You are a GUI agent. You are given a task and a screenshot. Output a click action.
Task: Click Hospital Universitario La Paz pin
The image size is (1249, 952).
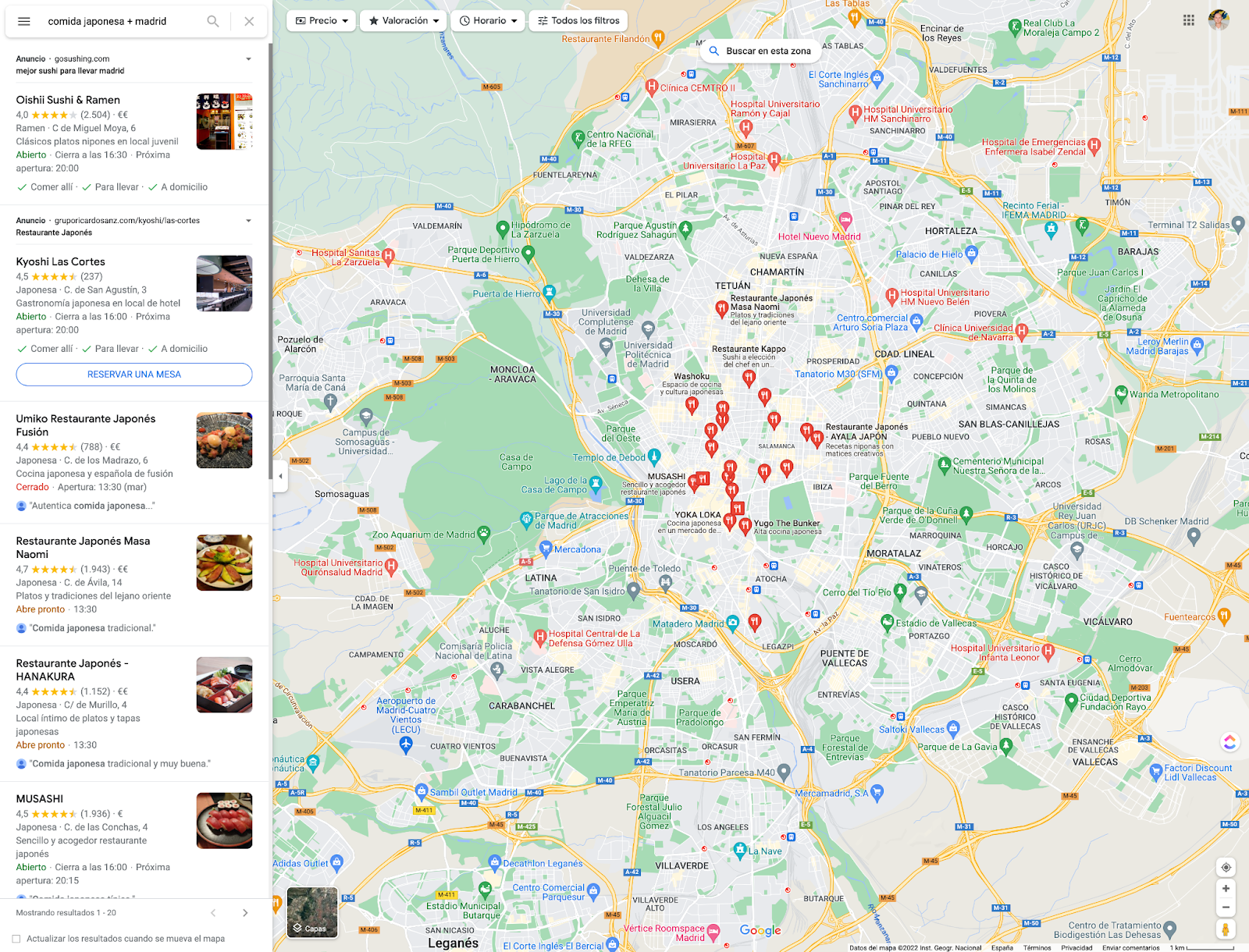pos(774,161)
